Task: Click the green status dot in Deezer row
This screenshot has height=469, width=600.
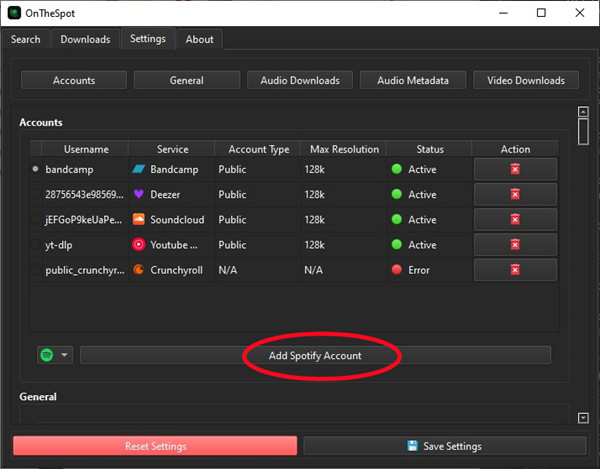Action: click(397, 194)
